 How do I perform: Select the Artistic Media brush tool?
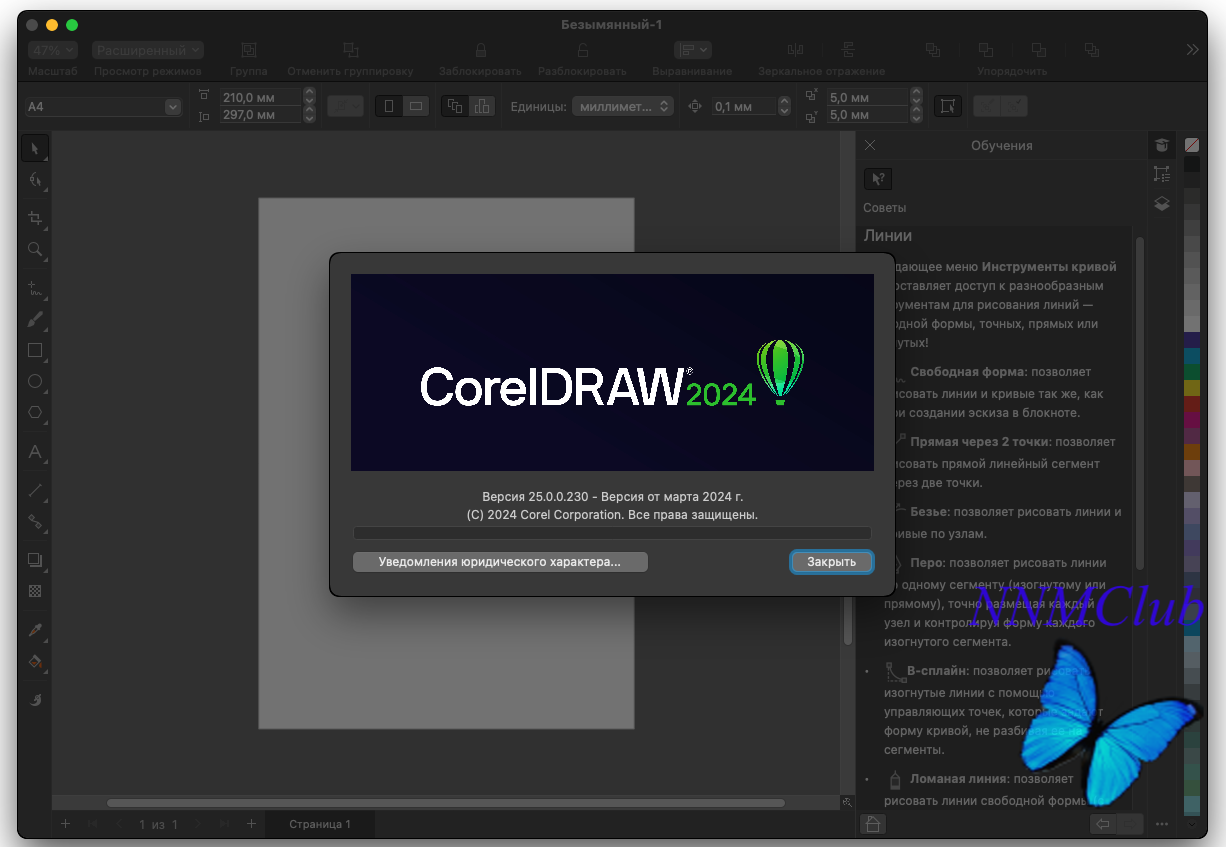pyautogui.click(x=35, y=320)
